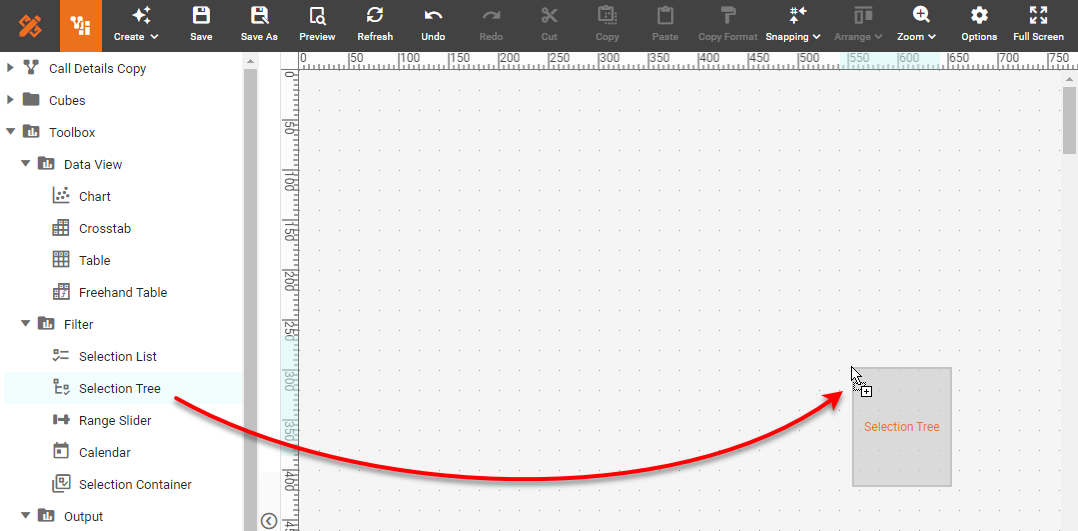Viewport: 1078px width, 531px height.
Task: Click Save As in toolbar
Action: [259, 25]
